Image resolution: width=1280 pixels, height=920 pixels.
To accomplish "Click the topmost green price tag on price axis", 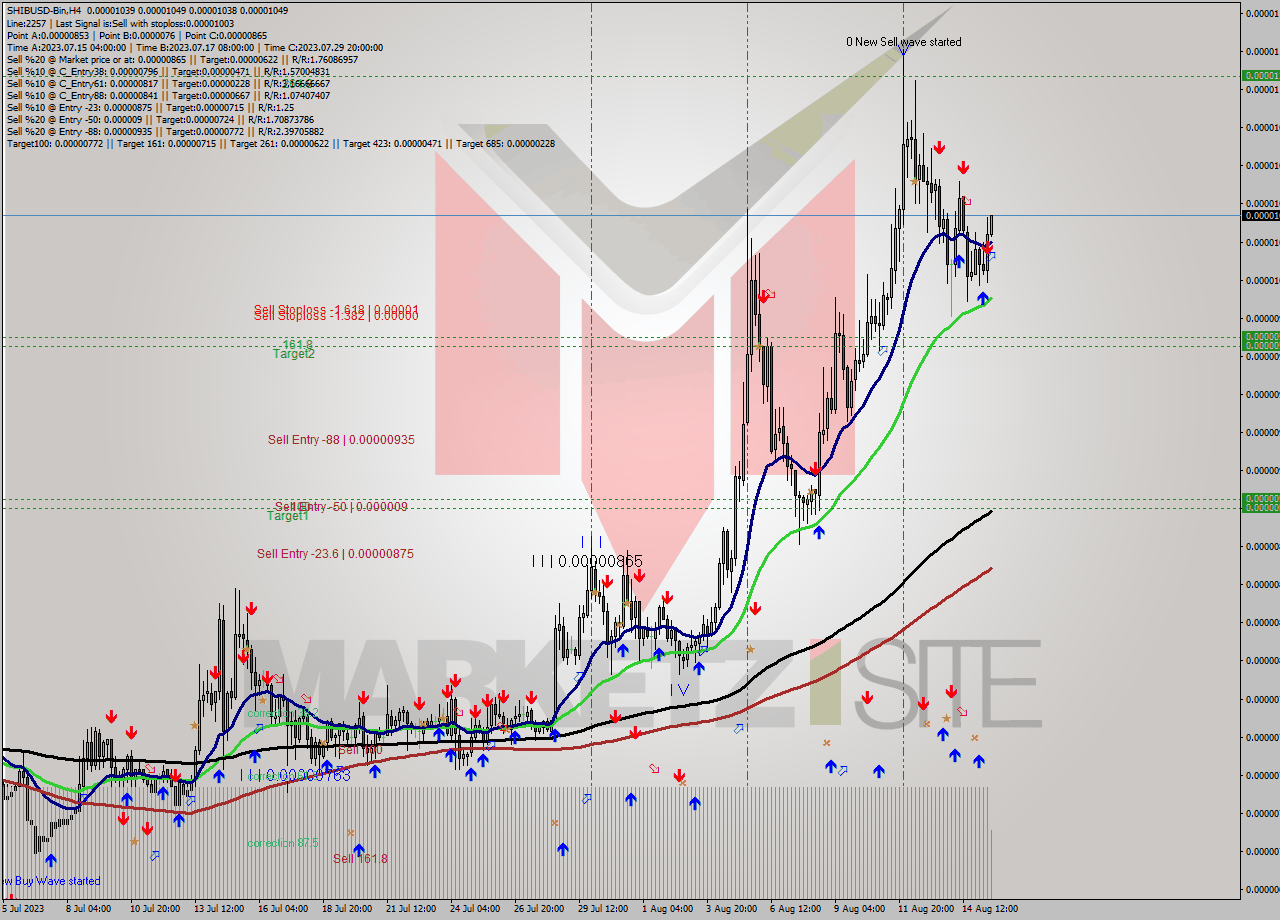I will point(1260,76).
